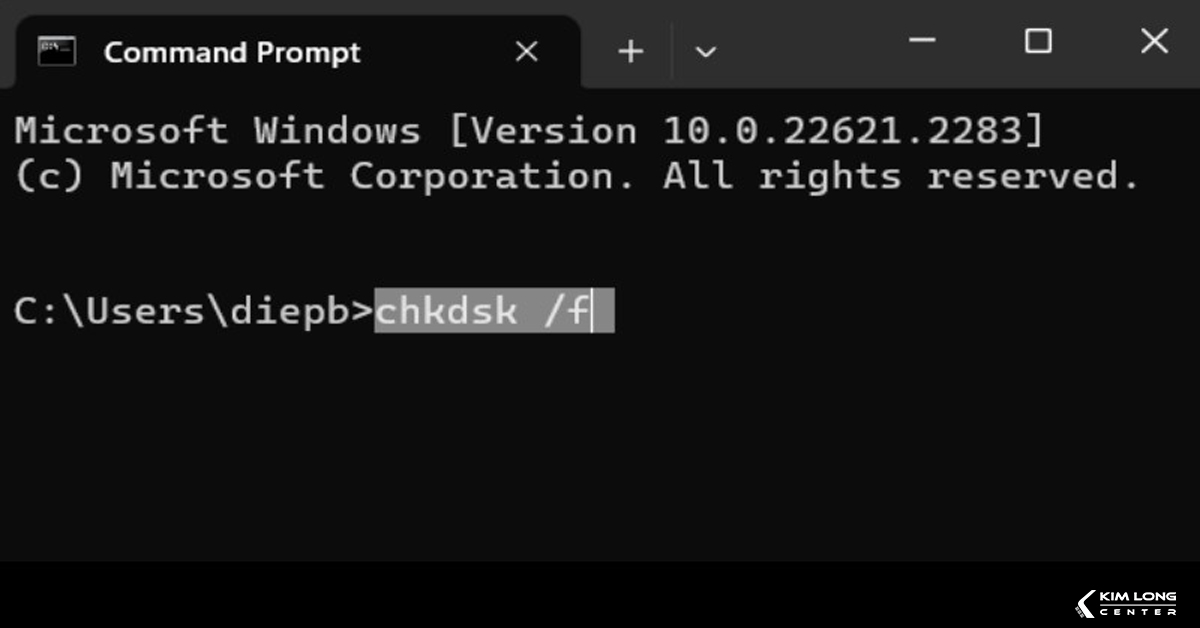Screen dimensions: 1200x628
Task: Open a new terminal tab
Action: tap(630, 52)
